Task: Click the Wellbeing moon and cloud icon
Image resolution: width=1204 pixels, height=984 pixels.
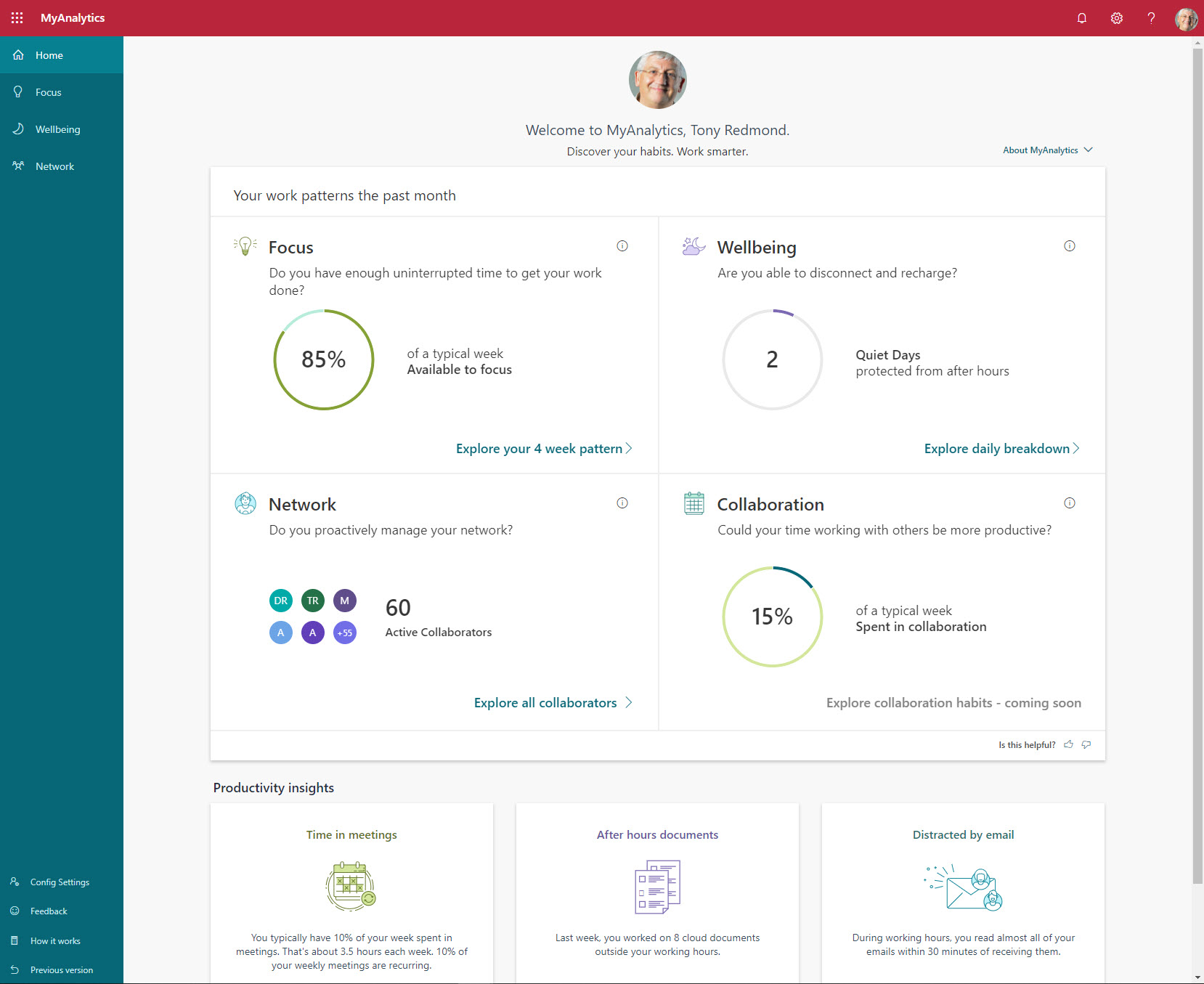Action: [693, 246]
